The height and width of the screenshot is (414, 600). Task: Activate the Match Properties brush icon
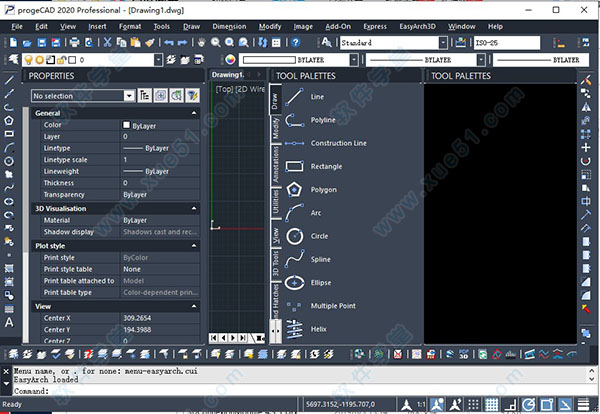click(x=150, y=42)
